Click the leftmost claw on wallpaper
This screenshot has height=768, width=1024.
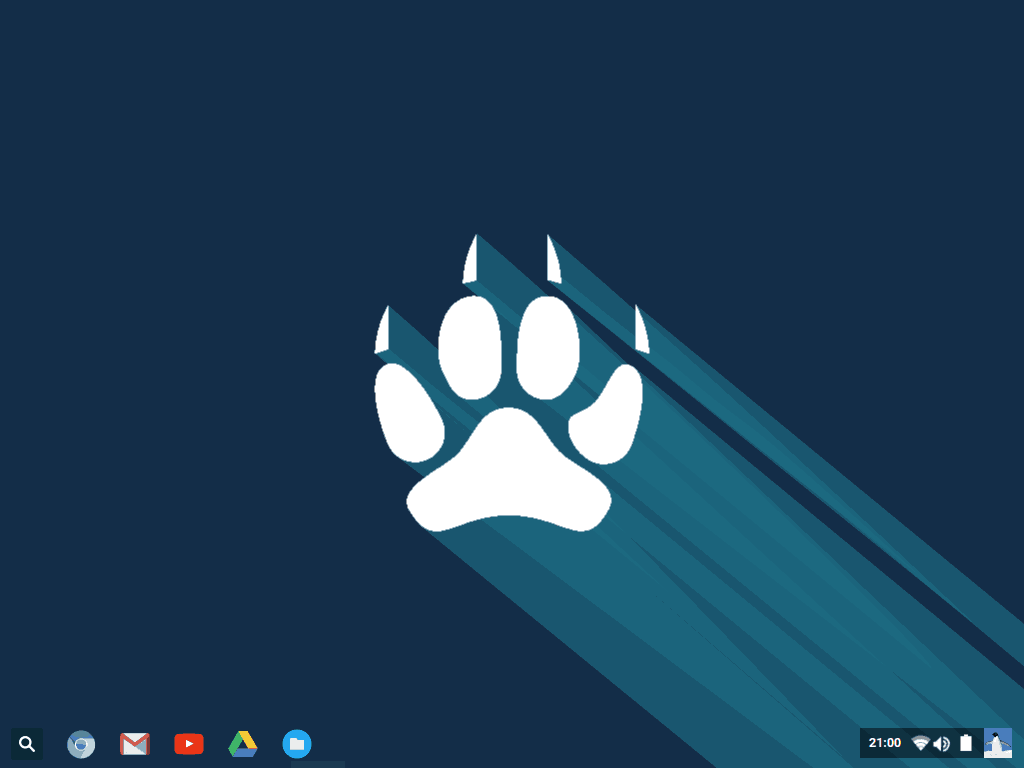[x=382, y=334]
